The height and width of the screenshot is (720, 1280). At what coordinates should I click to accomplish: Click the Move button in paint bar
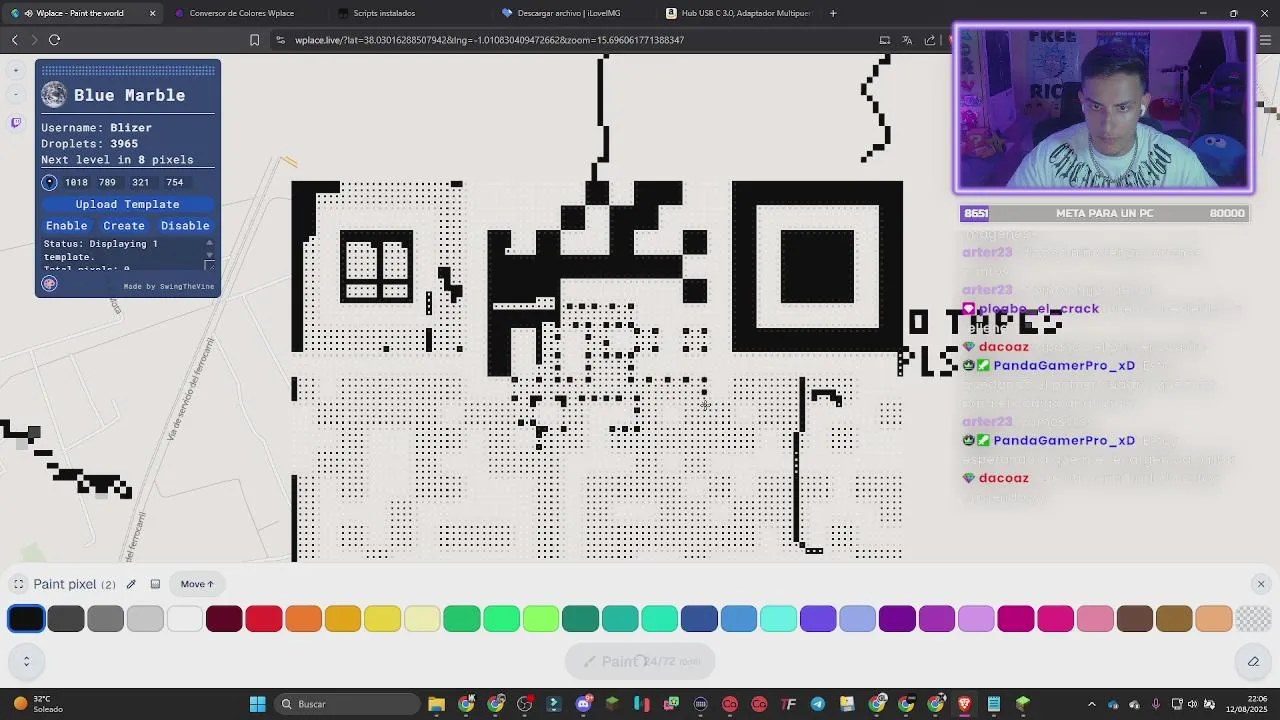coord(197,584)
